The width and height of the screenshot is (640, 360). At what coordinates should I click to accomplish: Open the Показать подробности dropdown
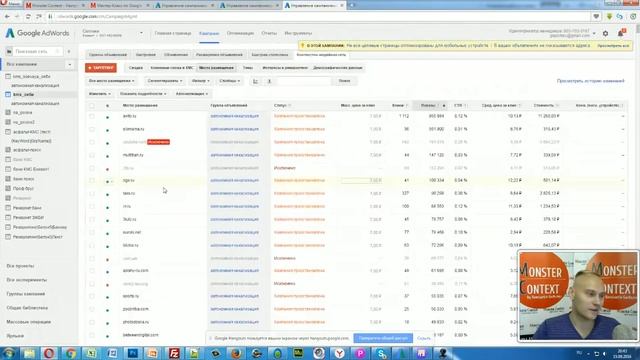pos(143,94)
